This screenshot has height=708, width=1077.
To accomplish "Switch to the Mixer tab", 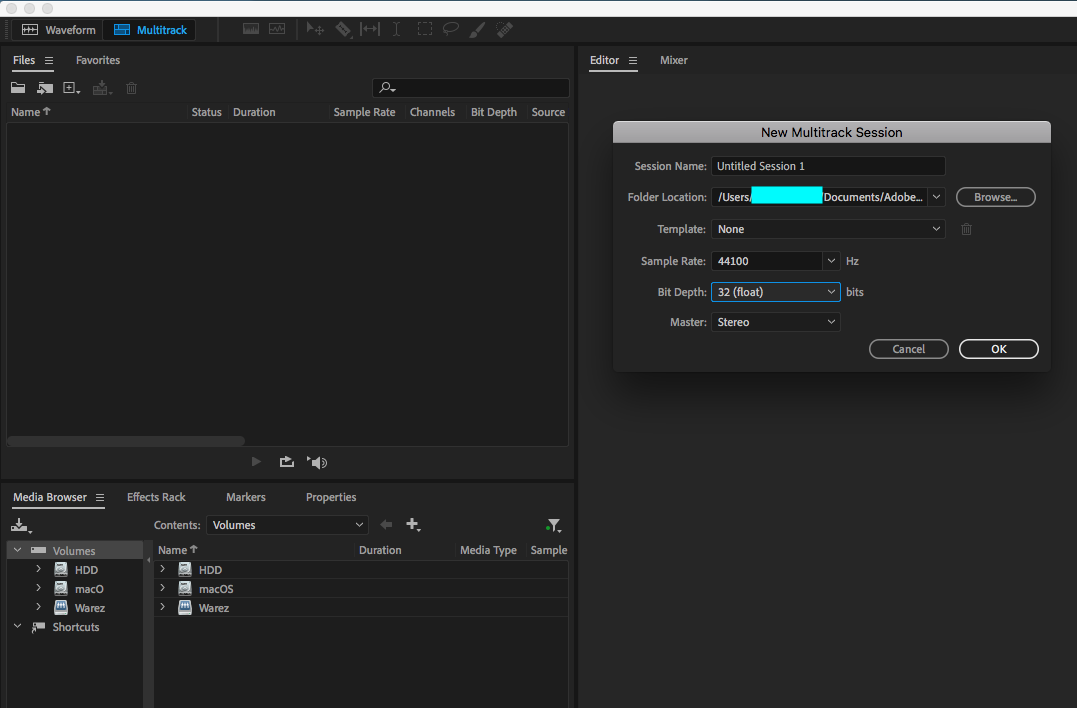I will coord(674,60).
